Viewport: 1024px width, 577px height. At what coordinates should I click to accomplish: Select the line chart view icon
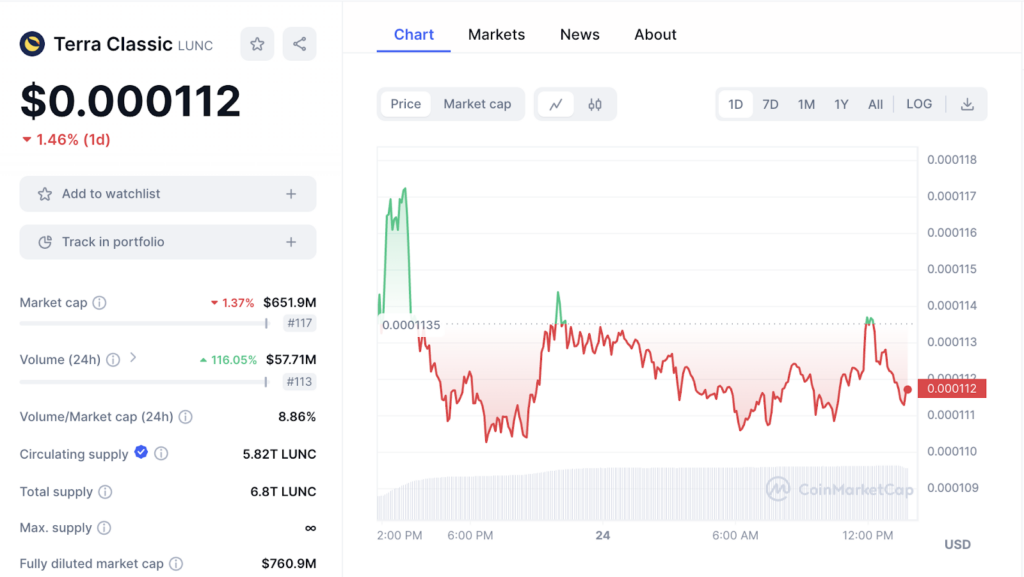point(556,104)
